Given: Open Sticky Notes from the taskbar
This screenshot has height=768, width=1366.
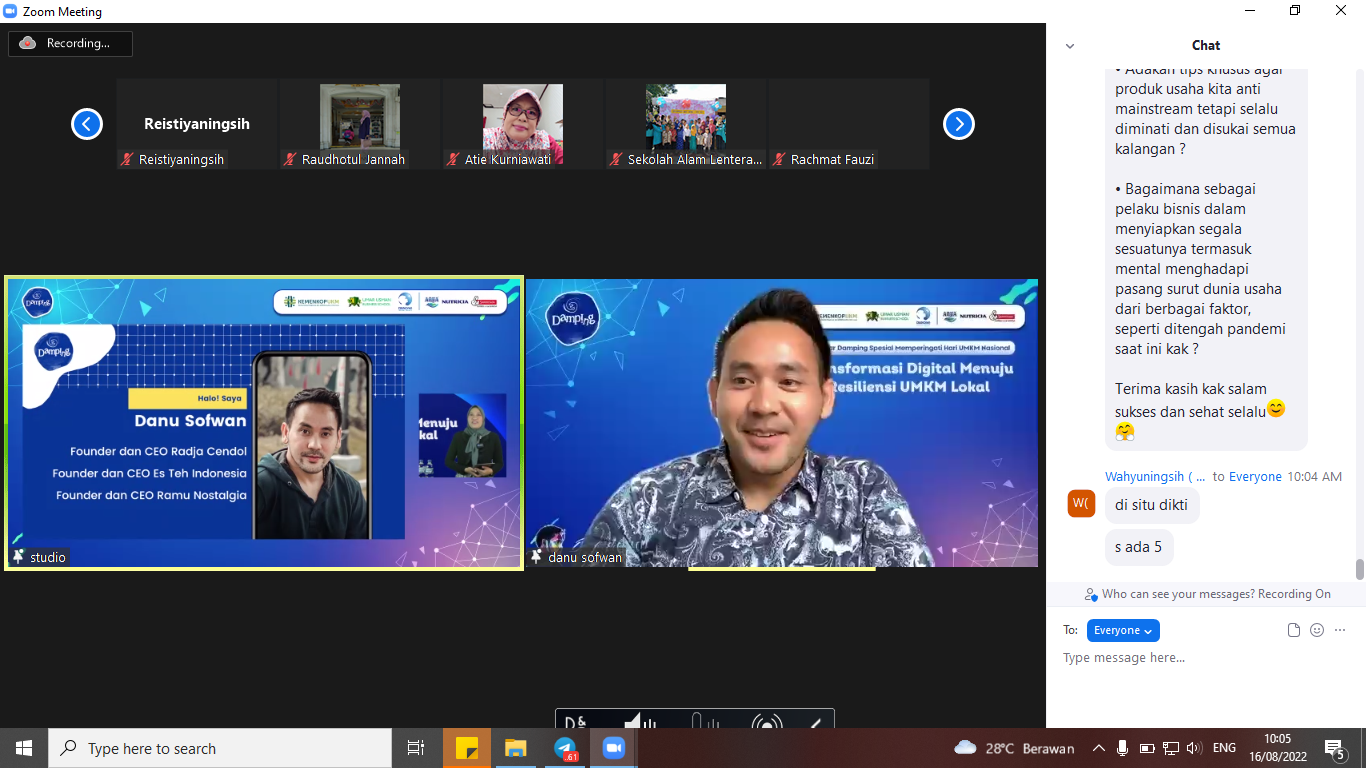Looking at the screenshot, I should (x=467, y=748).
